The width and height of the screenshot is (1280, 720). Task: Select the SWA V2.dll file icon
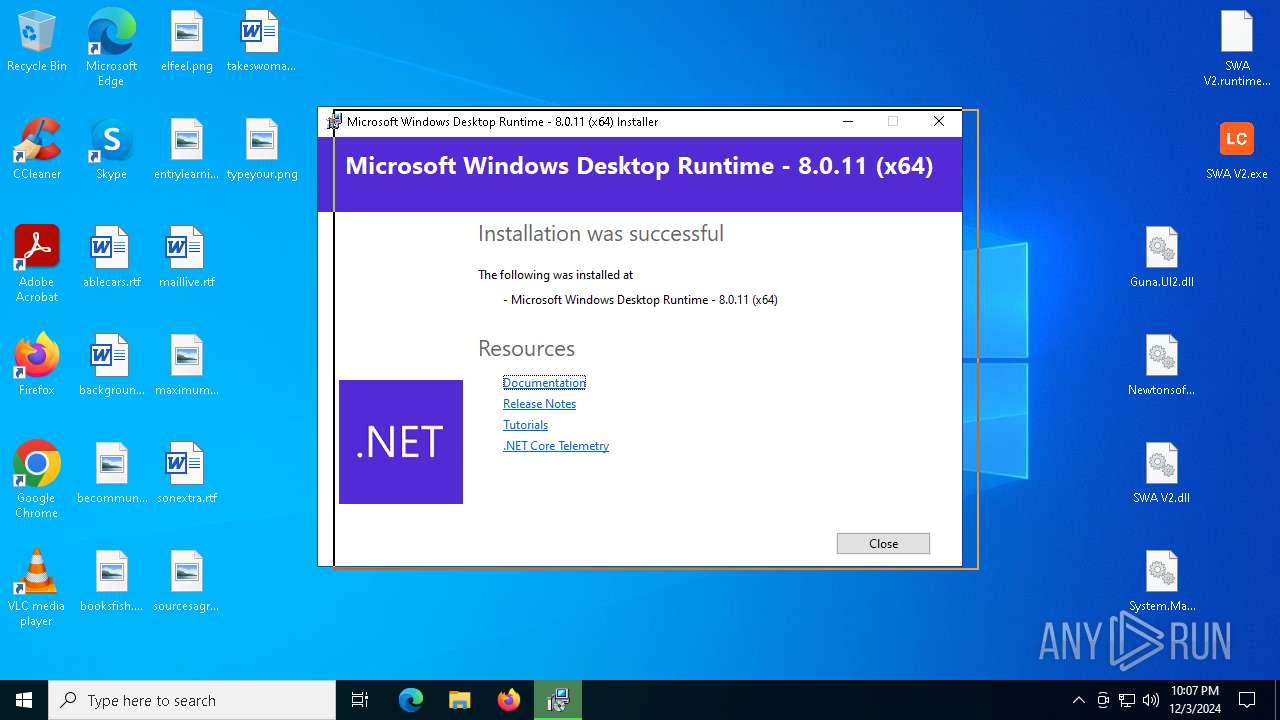(x=1162, y=474)
